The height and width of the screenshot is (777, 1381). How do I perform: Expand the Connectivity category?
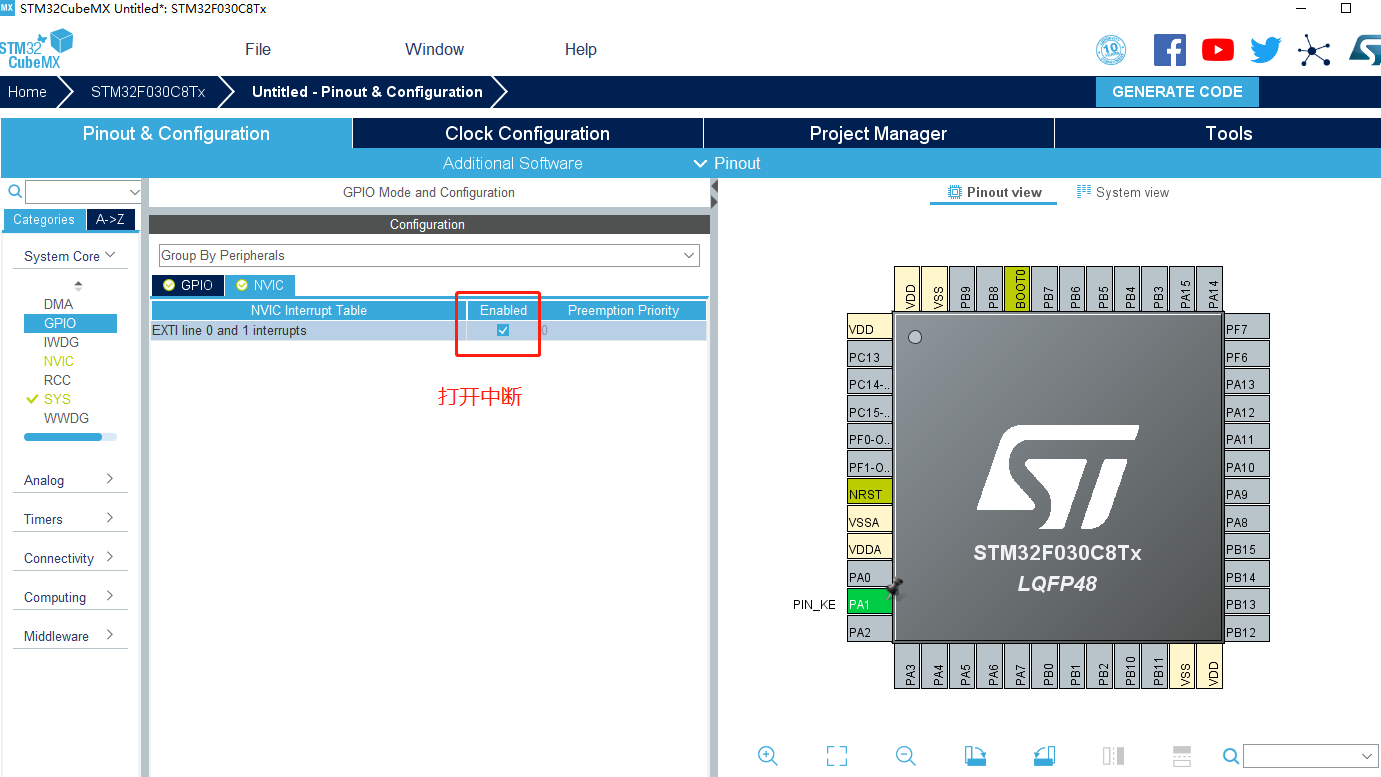pos(70,558)
